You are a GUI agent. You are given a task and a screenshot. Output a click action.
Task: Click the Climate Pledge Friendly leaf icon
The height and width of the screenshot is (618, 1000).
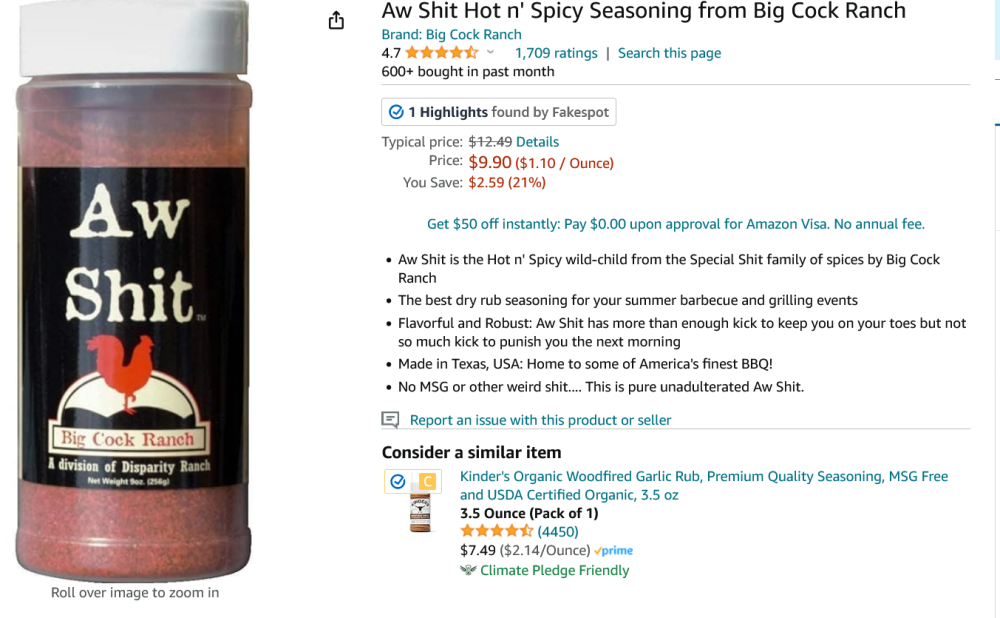pyautogui.click(x=468, y=570)
